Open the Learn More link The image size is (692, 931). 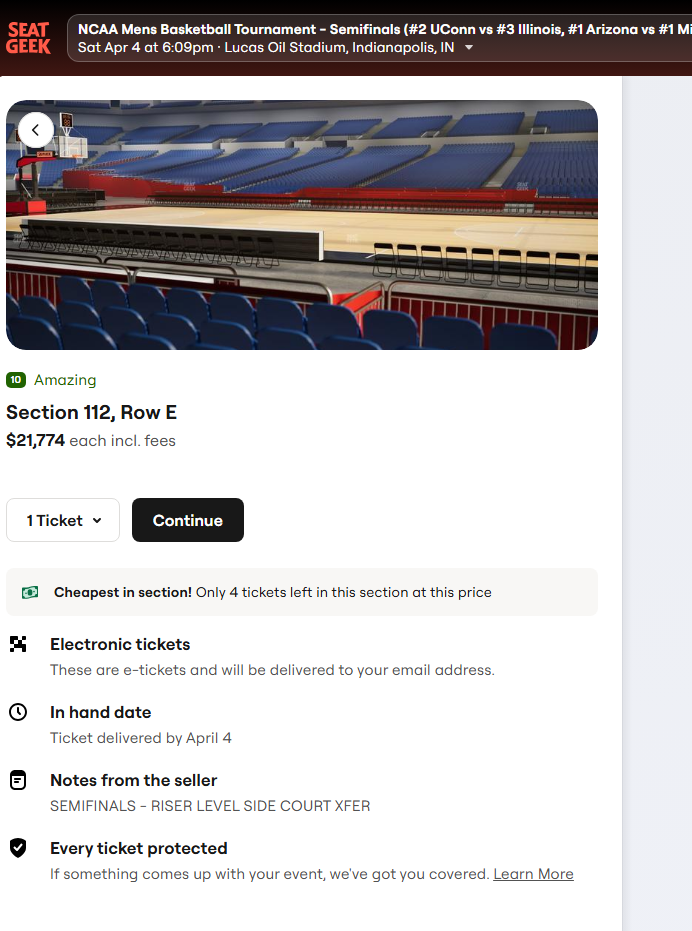click(533, 874)
